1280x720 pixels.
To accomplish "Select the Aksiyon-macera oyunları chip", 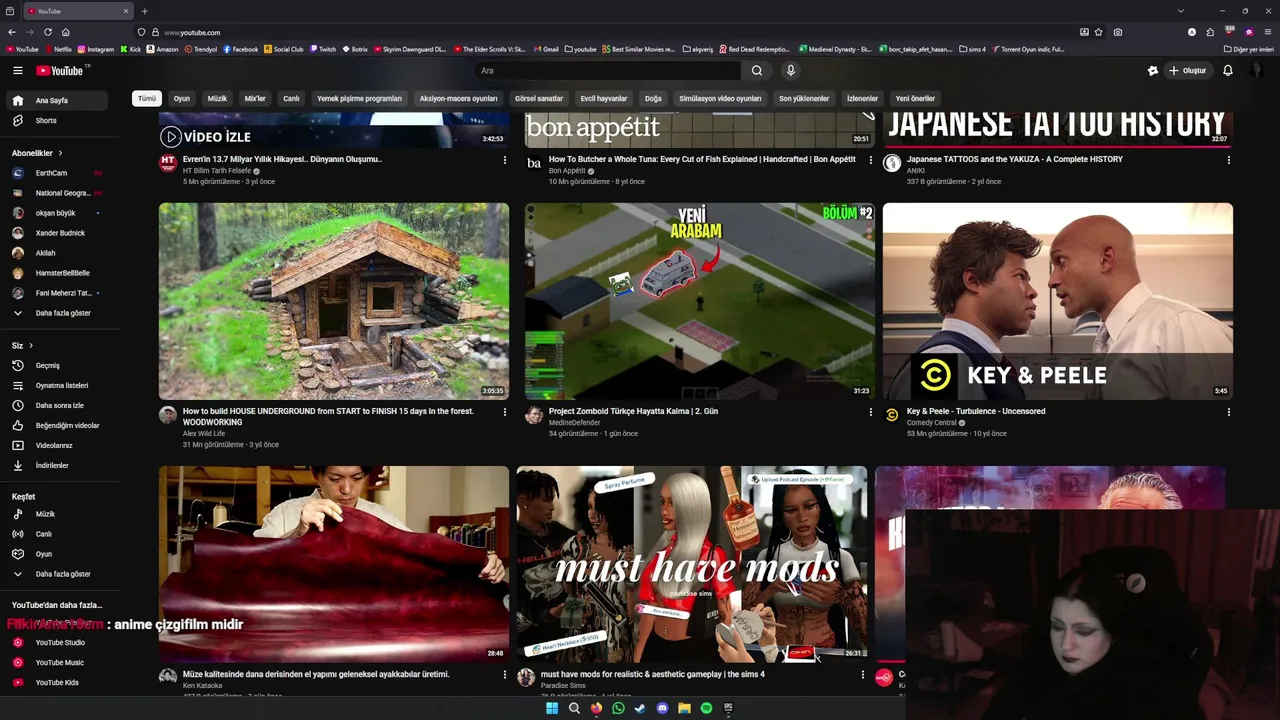I will (458, 99).
